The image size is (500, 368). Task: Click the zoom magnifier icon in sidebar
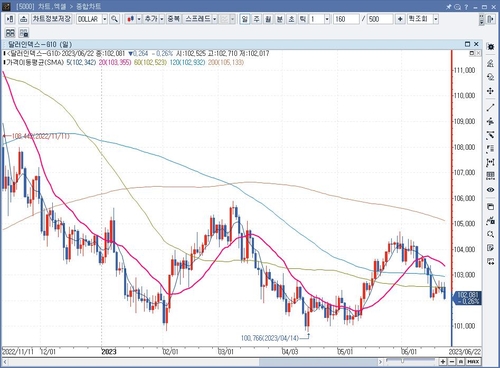pyautogui.click(x=490, y=234)
